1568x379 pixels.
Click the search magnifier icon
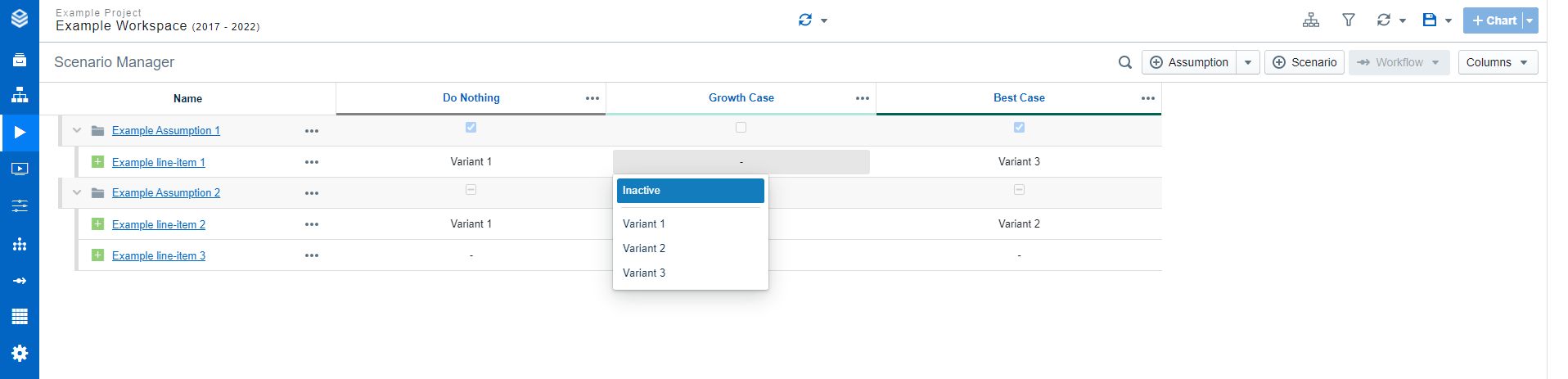point(1124,62)
